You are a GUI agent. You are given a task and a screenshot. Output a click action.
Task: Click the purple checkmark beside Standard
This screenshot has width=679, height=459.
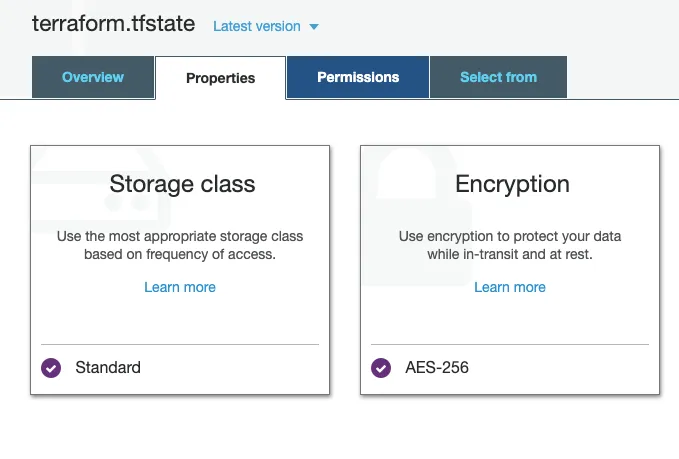pyautogui.click(x=51, y=368)
